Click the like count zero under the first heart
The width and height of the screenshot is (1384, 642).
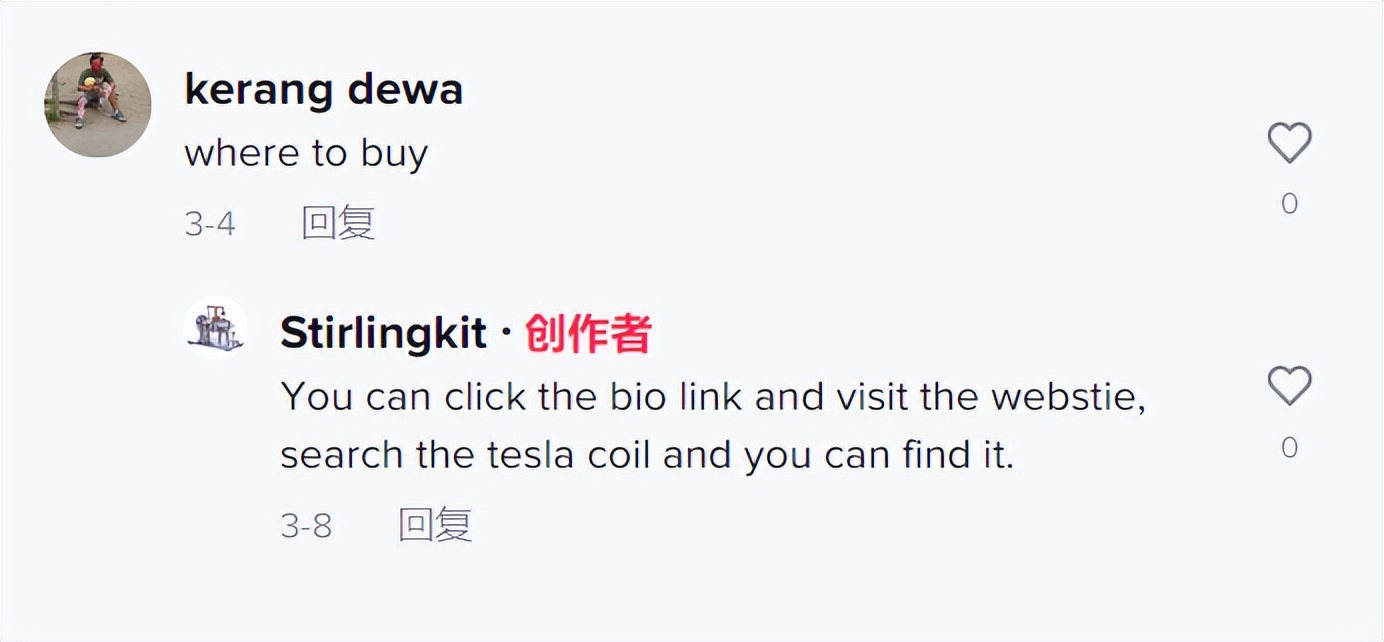(1289, 203)
